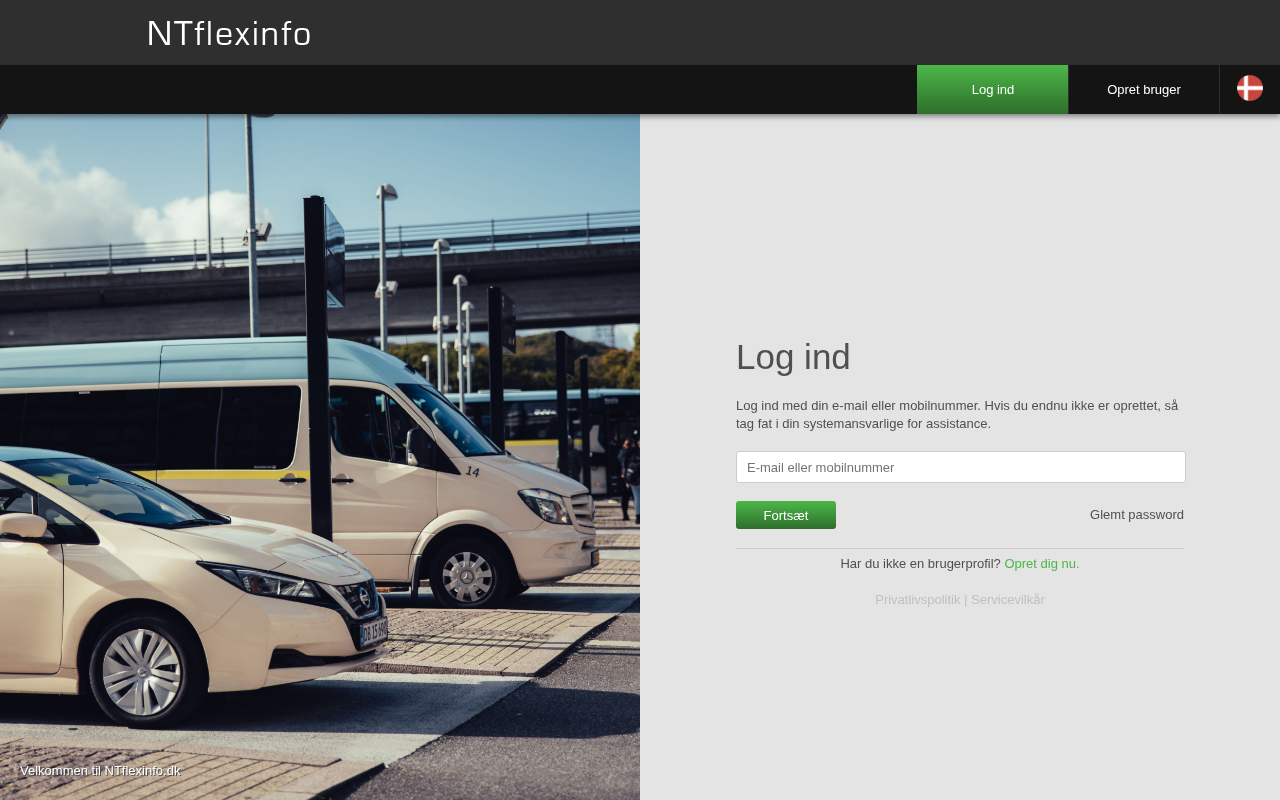Click the green Fortsæt button
This screenshot has width=1280, height=800.
(x=786, y=515)
